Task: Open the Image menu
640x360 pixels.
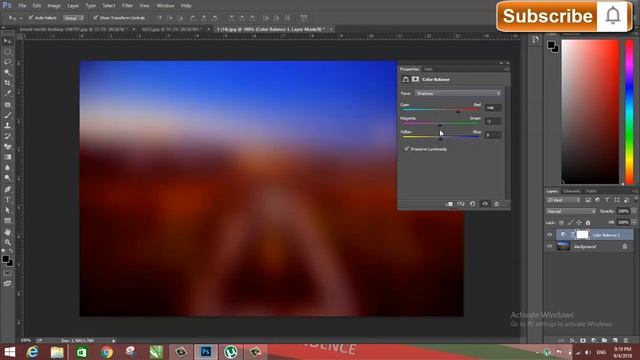Action: click(54, 6)
